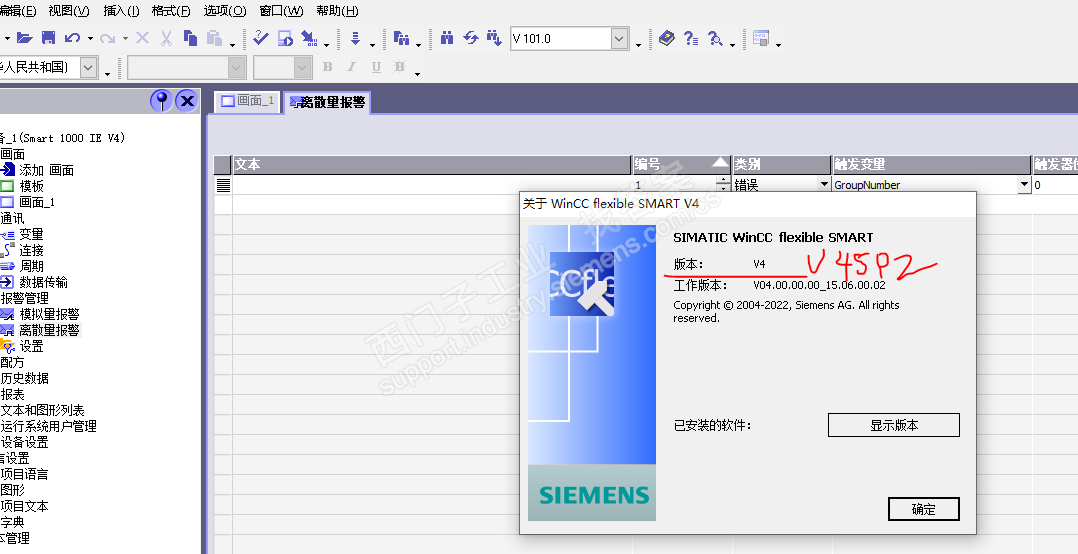Open the empty font name dropdown
Screen dimensions: 1078x554
tap(236, 67)
